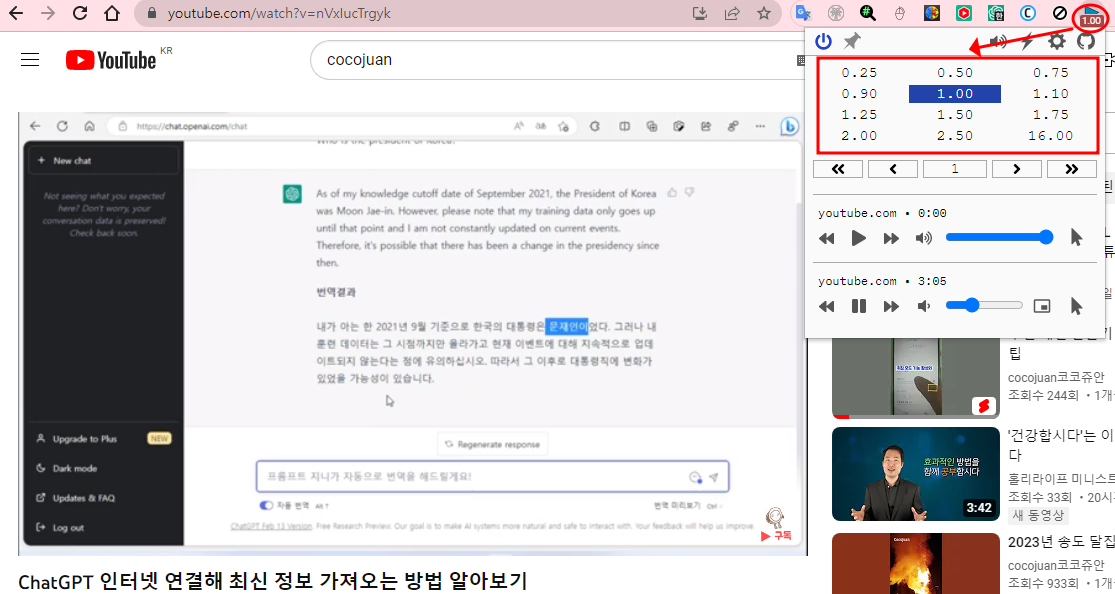Open the speed controller extension icon showing 1.00
Screen dimensions: 1115x594
[1091, 16]
